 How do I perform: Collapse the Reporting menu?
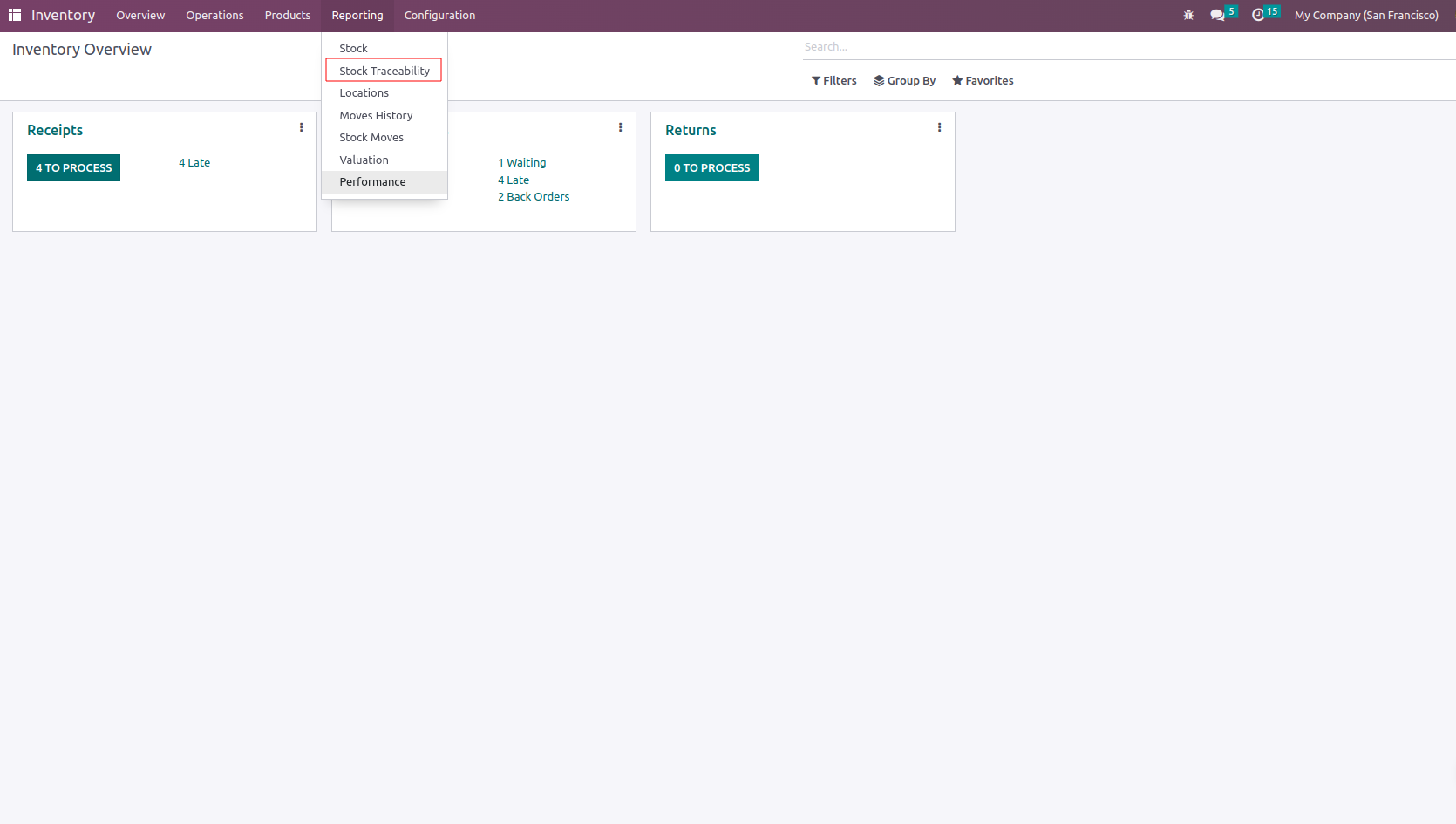coord(357,15)
